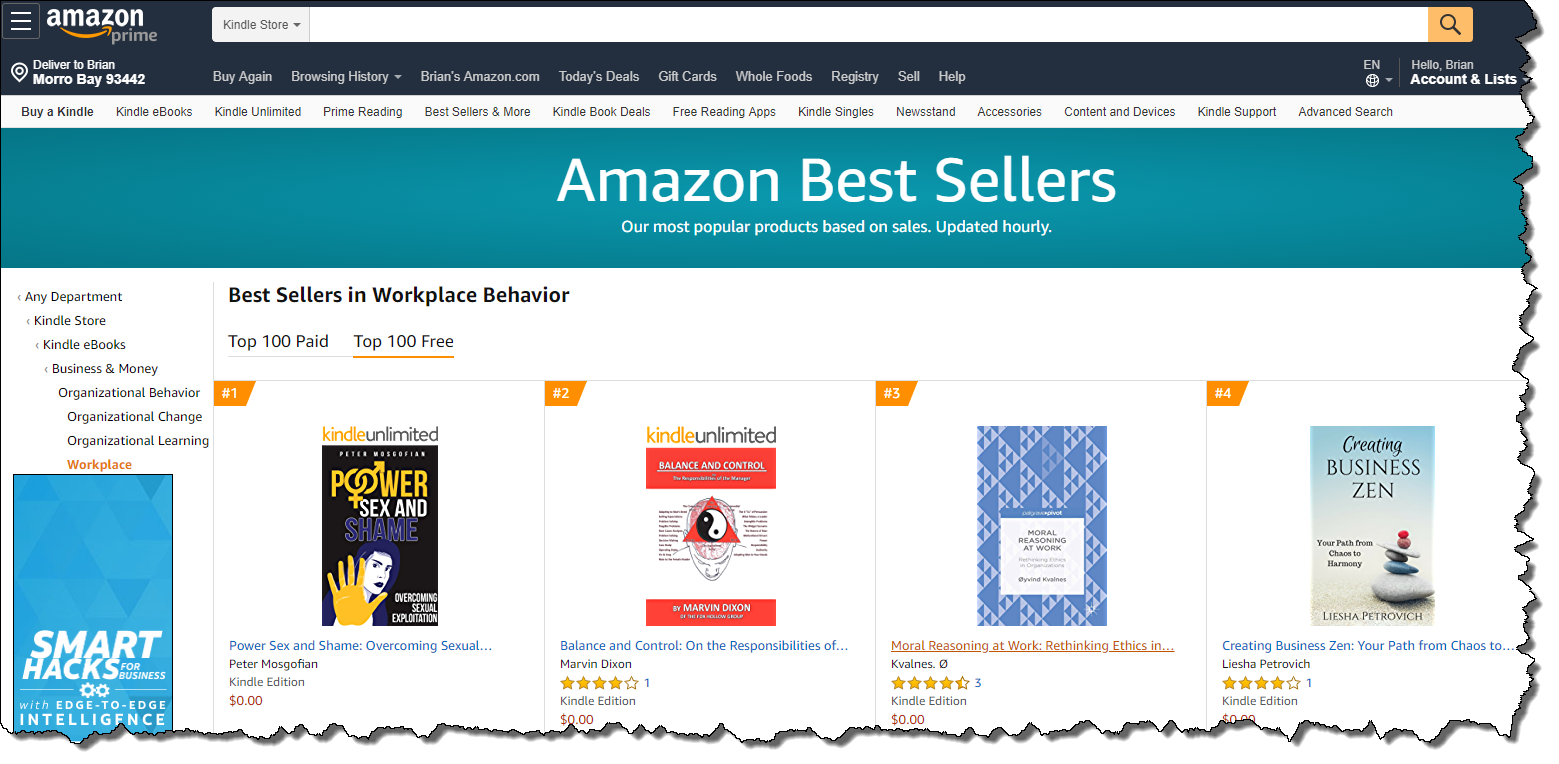The width and height of the screenshot is (1559, 764).
Task: Expand the Browsing History dropdown
Action: coord(346,76)
